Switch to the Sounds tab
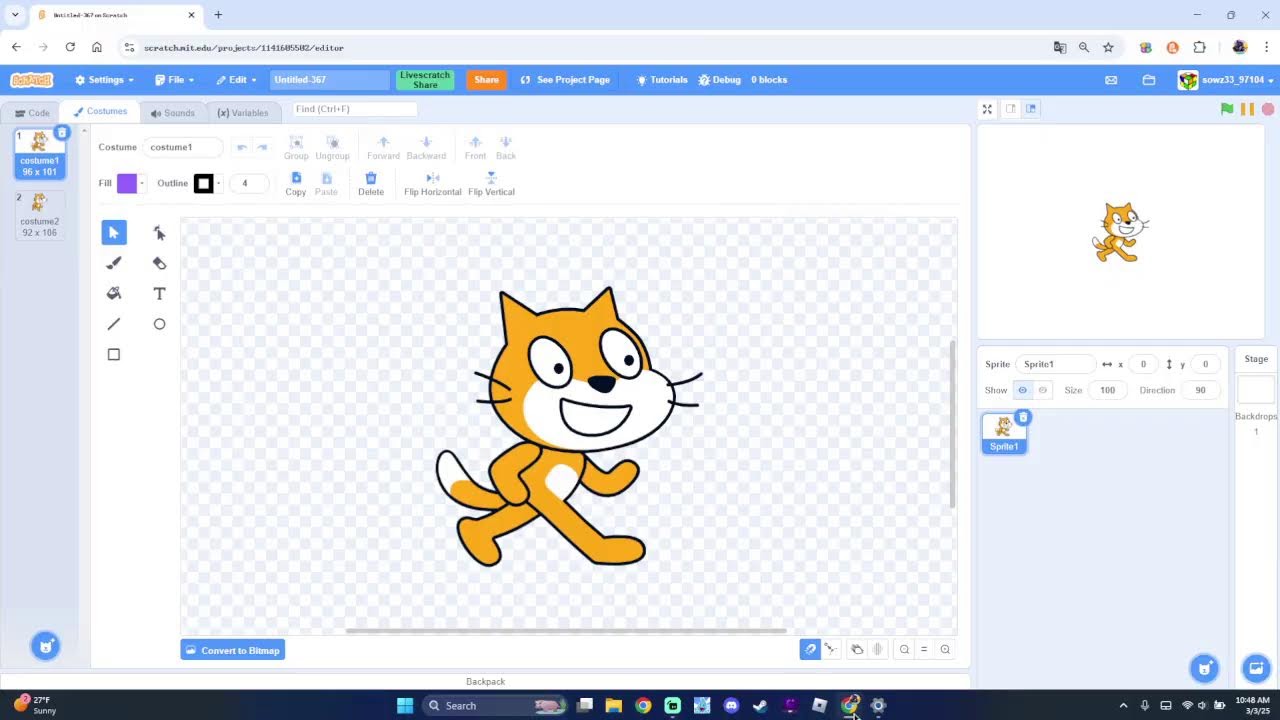This screenshot has width=1280, height=720. 173,113
